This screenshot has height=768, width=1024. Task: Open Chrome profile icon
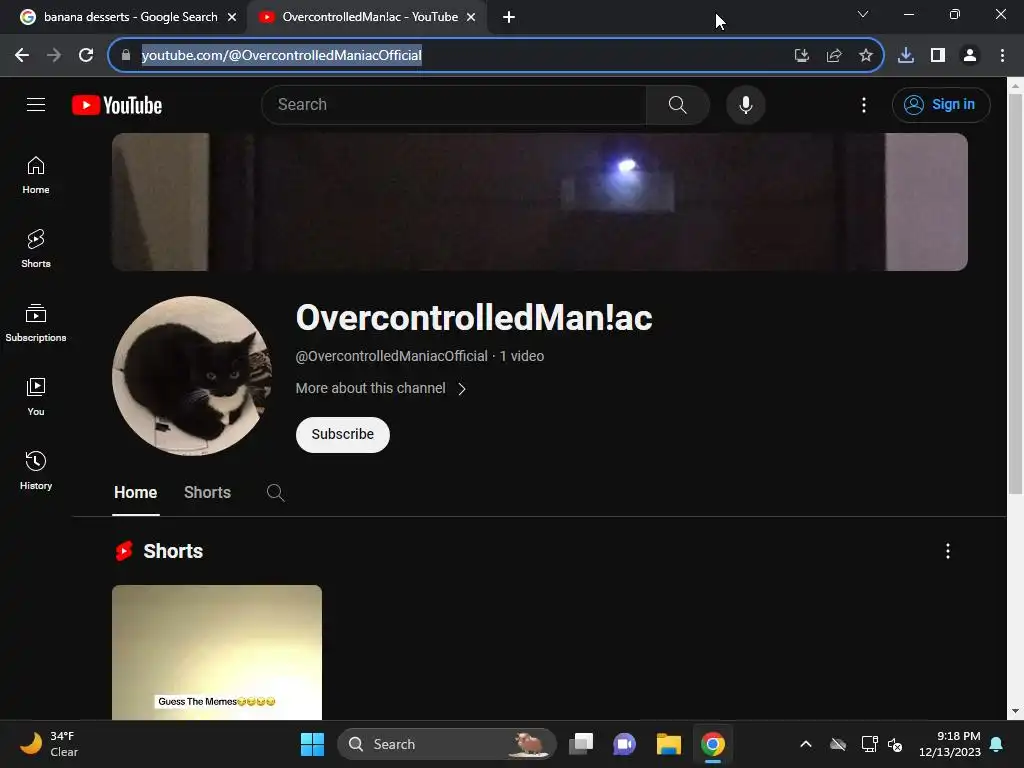(x=970, y=55)
